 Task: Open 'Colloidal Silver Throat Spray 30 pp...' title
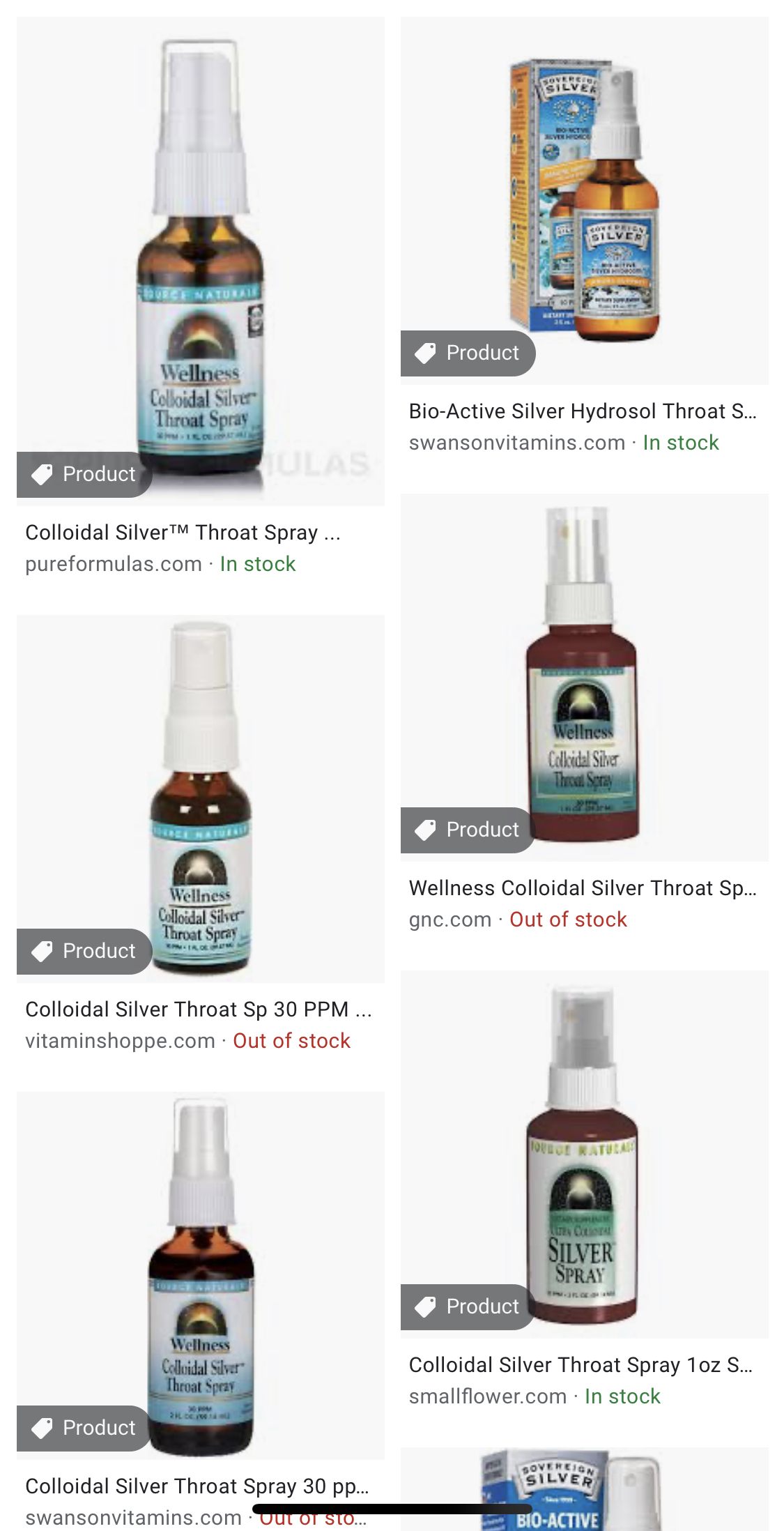point(197,1486)
